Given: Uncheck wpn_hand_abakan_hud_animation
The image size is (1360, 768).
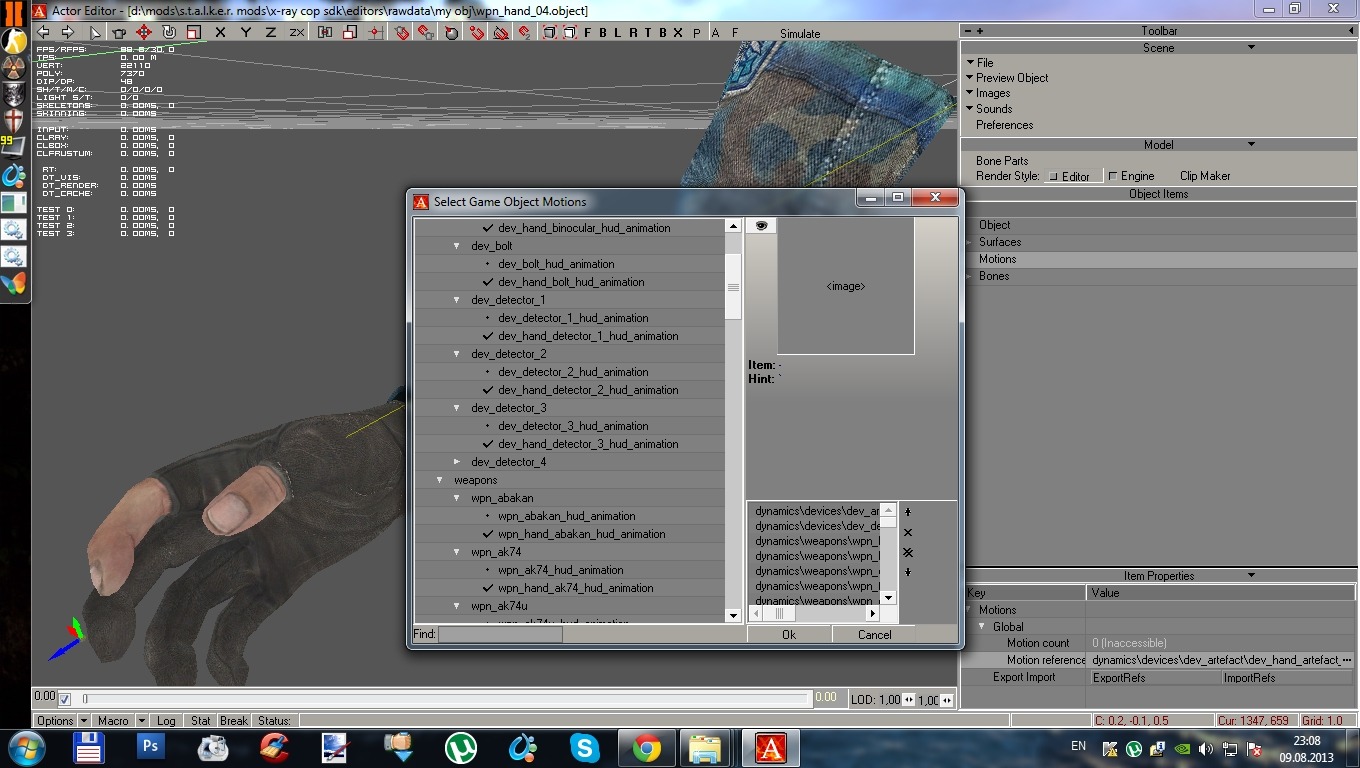Looking at the screenshot, I should point(488,534).
